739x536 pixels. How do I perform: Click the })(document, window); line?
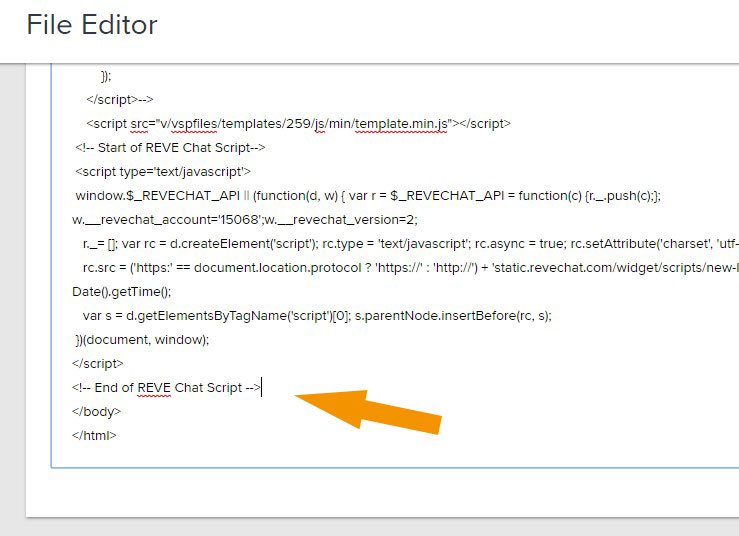tap(142, 339)
